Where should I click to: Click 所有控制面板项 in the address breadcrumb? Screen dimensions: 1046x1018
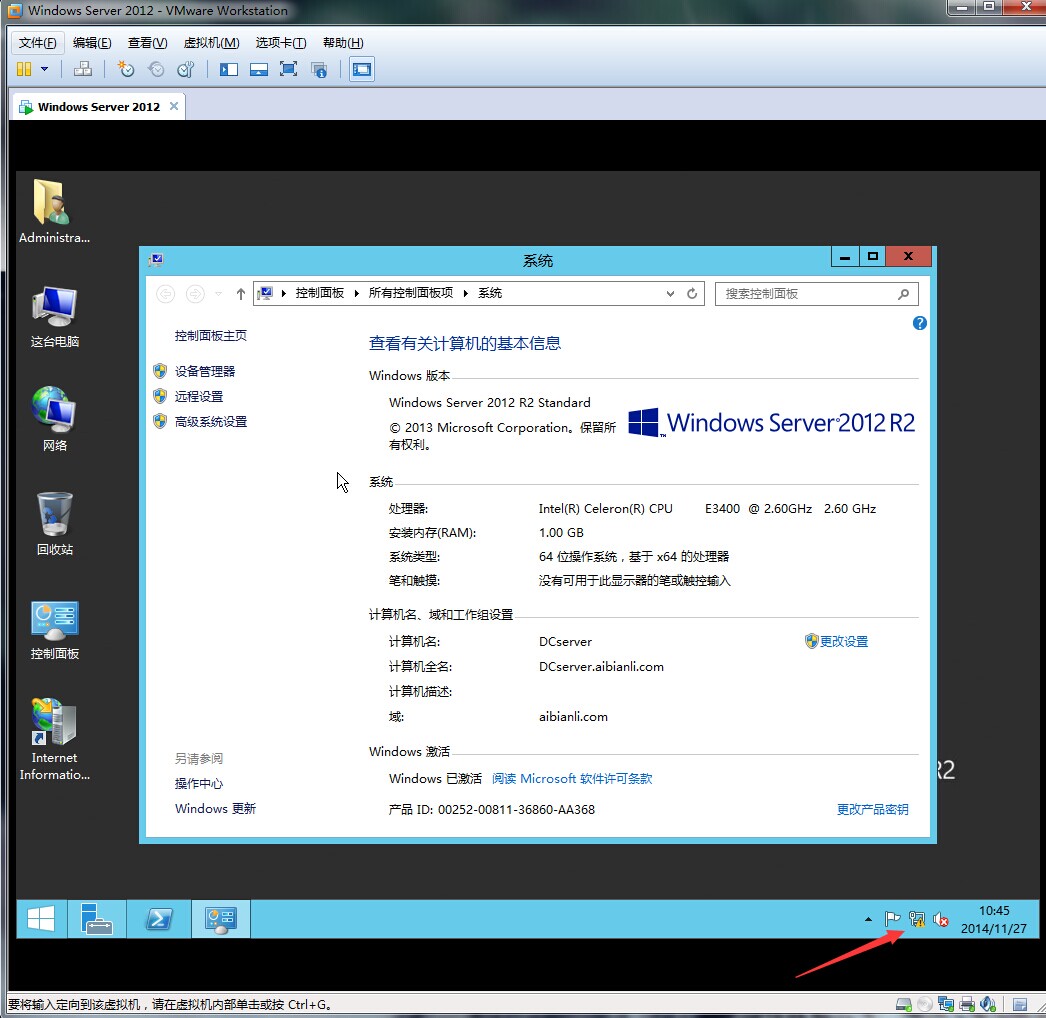click(x=411, y=293)
